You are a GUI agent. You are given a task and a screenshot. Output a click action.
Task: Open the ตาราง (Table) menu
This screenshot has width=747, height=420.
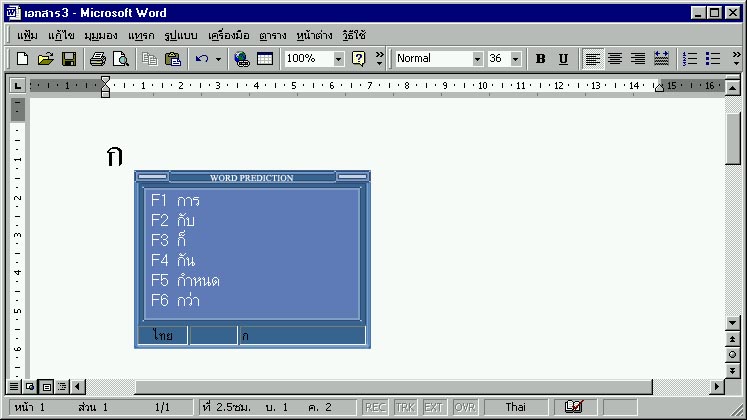273,35
